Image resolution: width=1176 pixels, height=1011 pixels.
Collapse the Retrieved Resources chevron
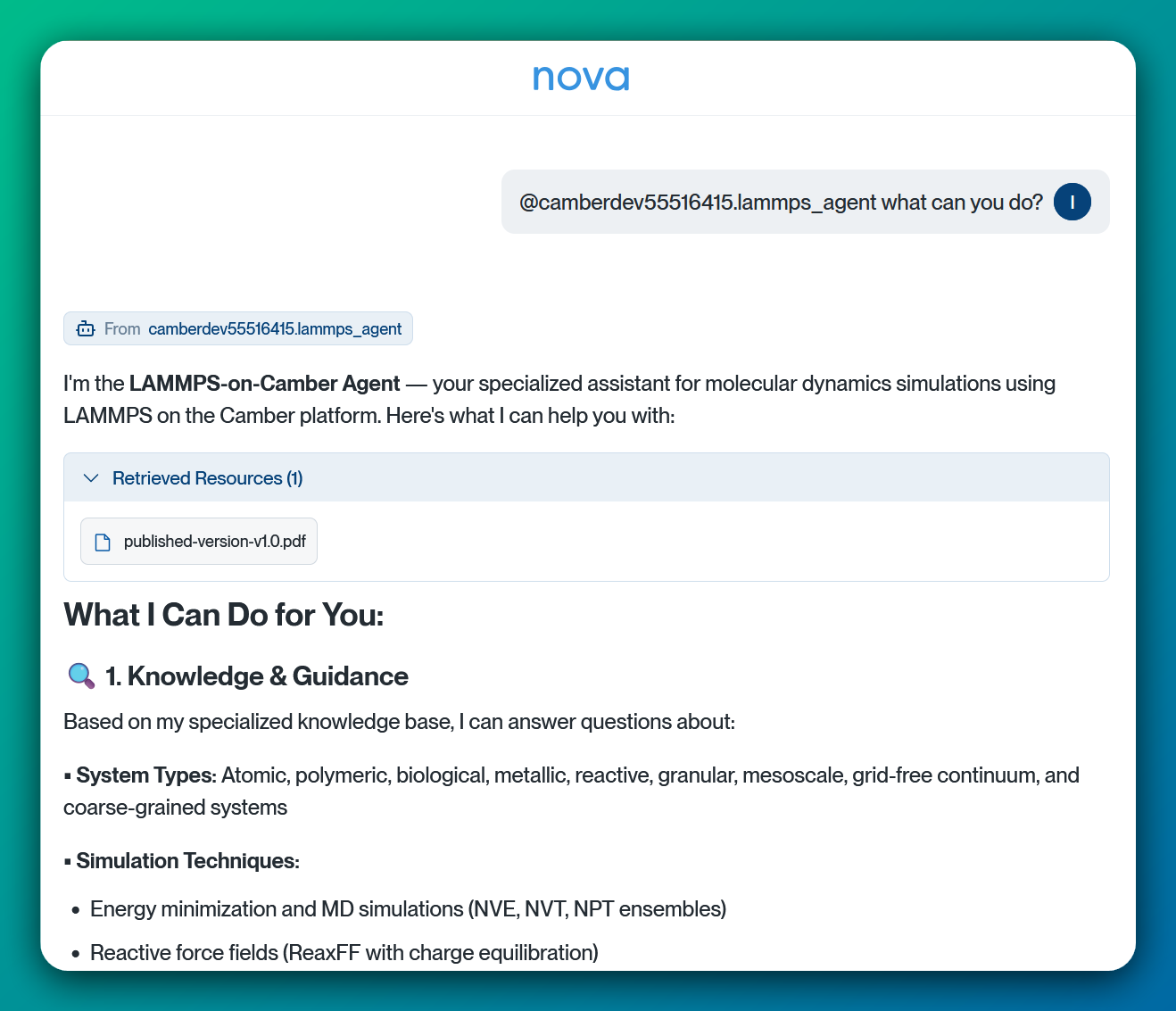(91, 478)
